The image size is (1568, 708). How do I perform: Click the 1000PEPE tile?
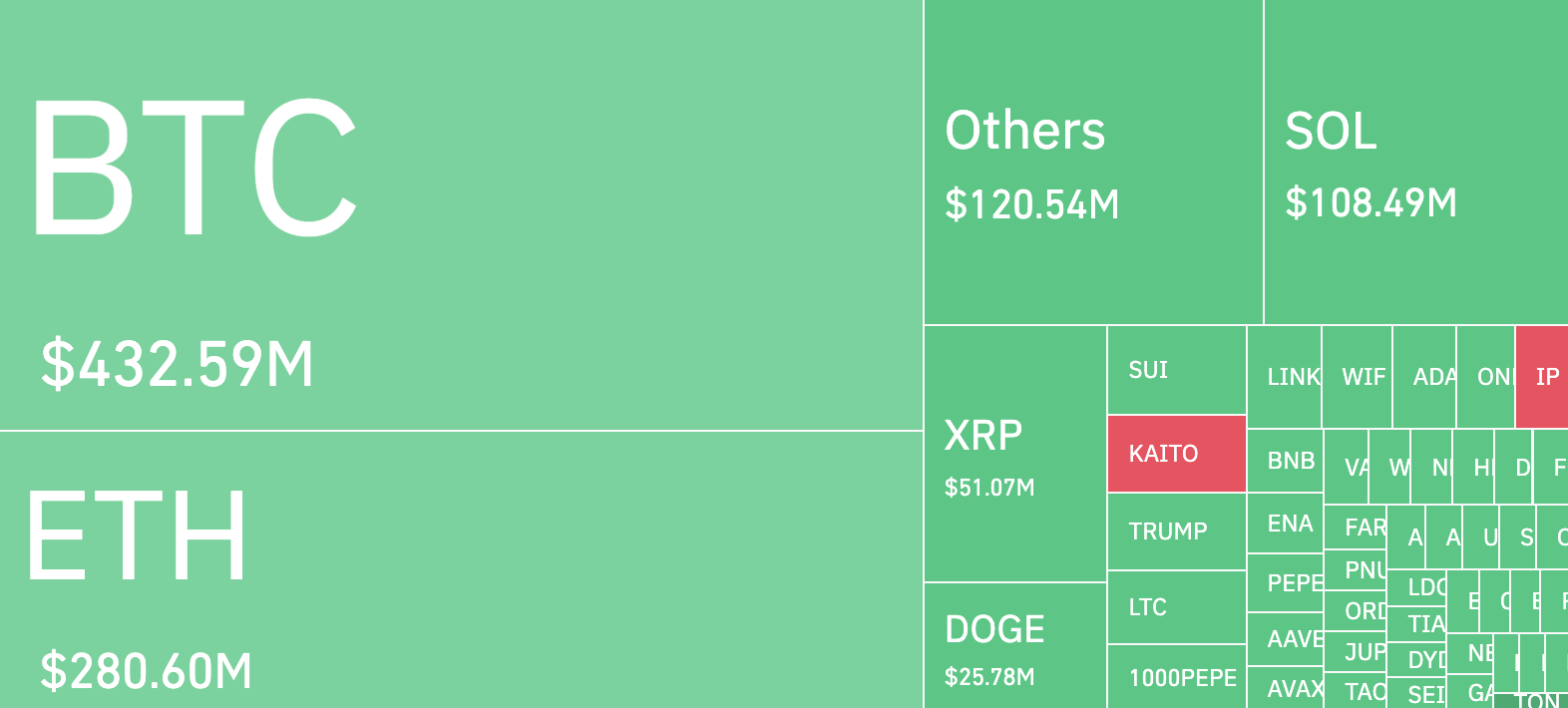(1177, 677)
